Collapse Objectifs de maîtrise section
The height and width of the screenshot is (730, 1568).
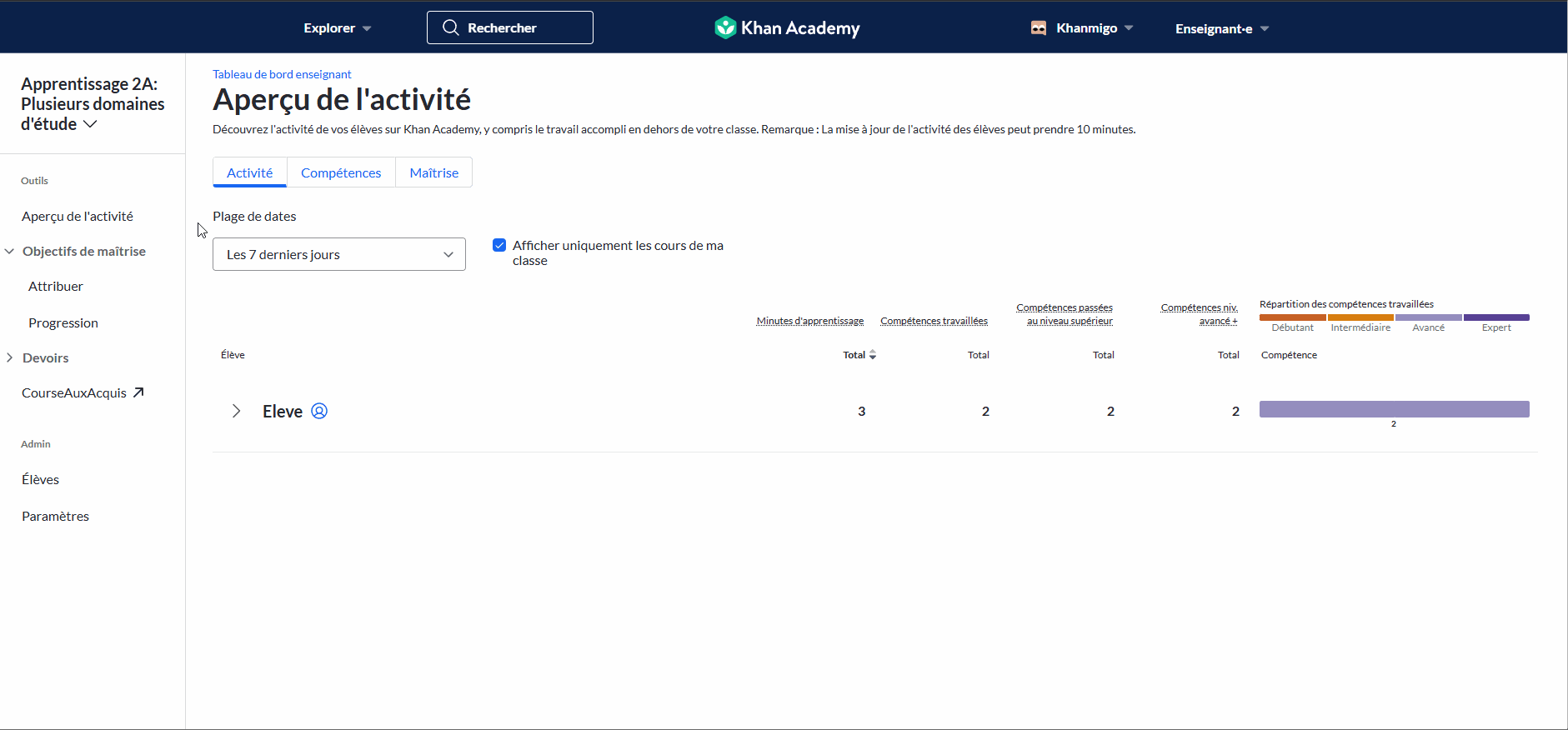tap(10, 251)
